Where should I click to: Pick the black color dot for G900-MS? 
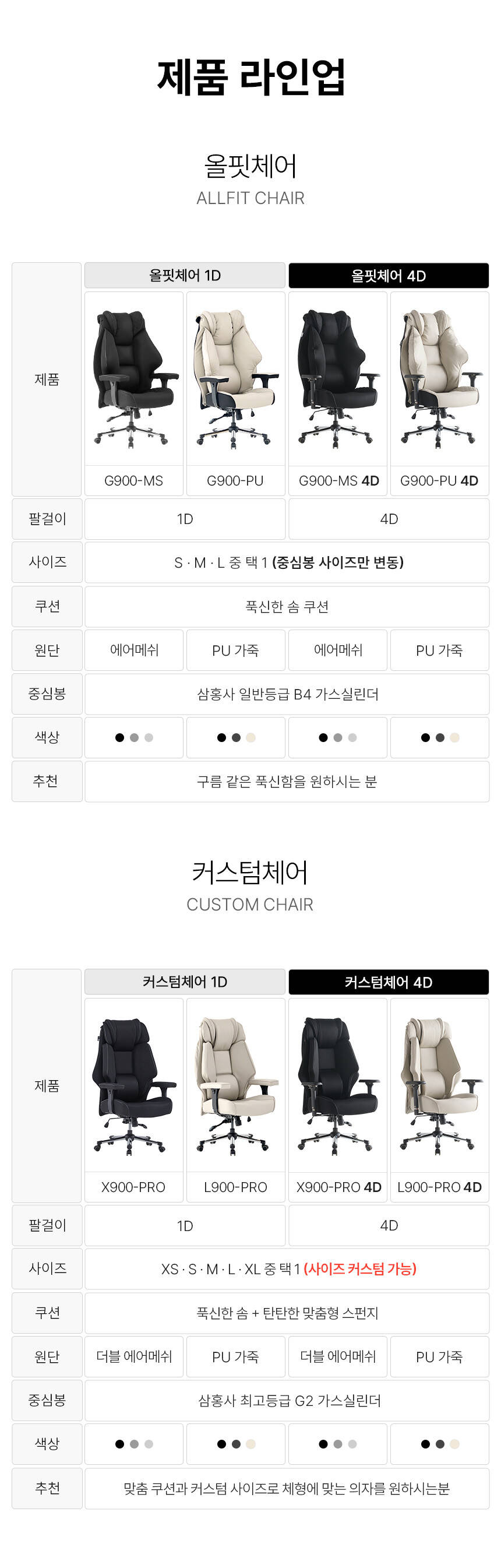tap(120, 738)
